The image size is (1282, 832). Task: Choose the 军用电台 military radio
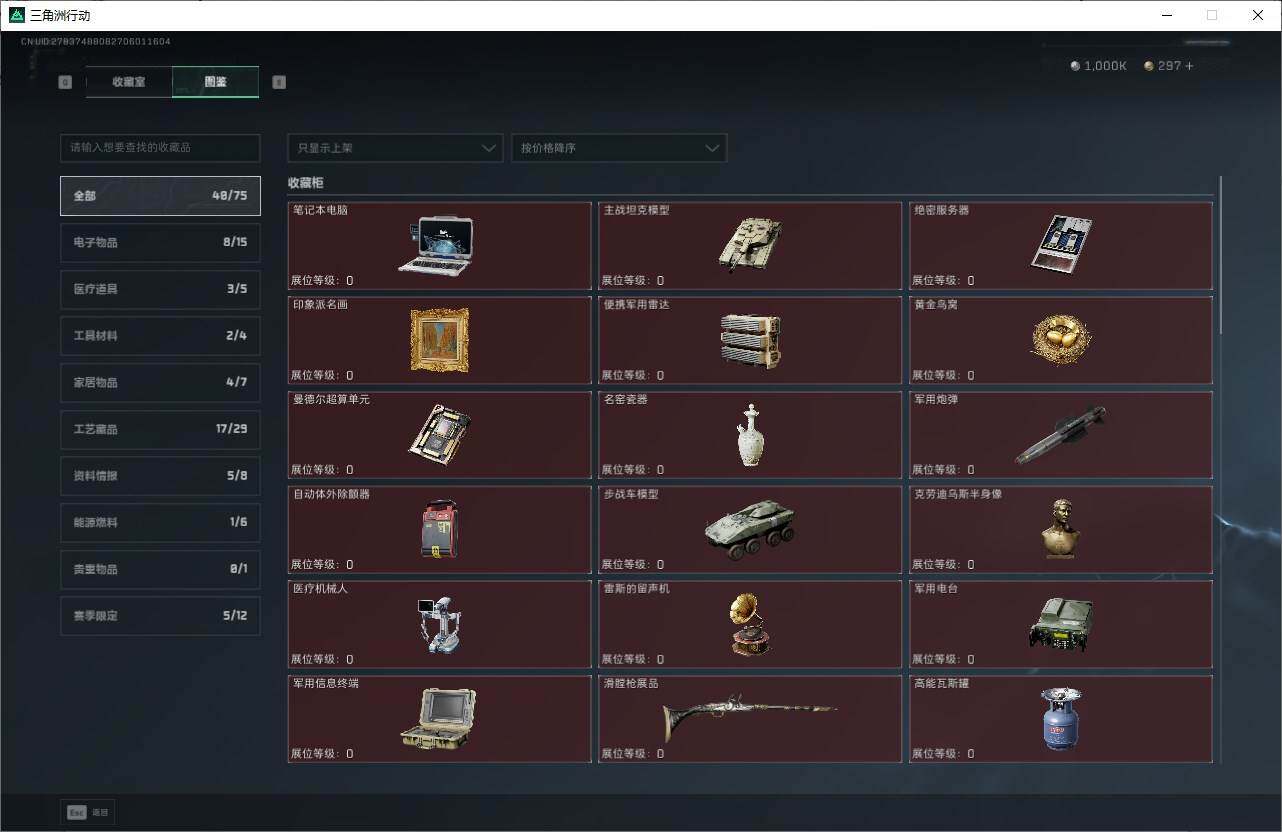[x=1061, y=624]
